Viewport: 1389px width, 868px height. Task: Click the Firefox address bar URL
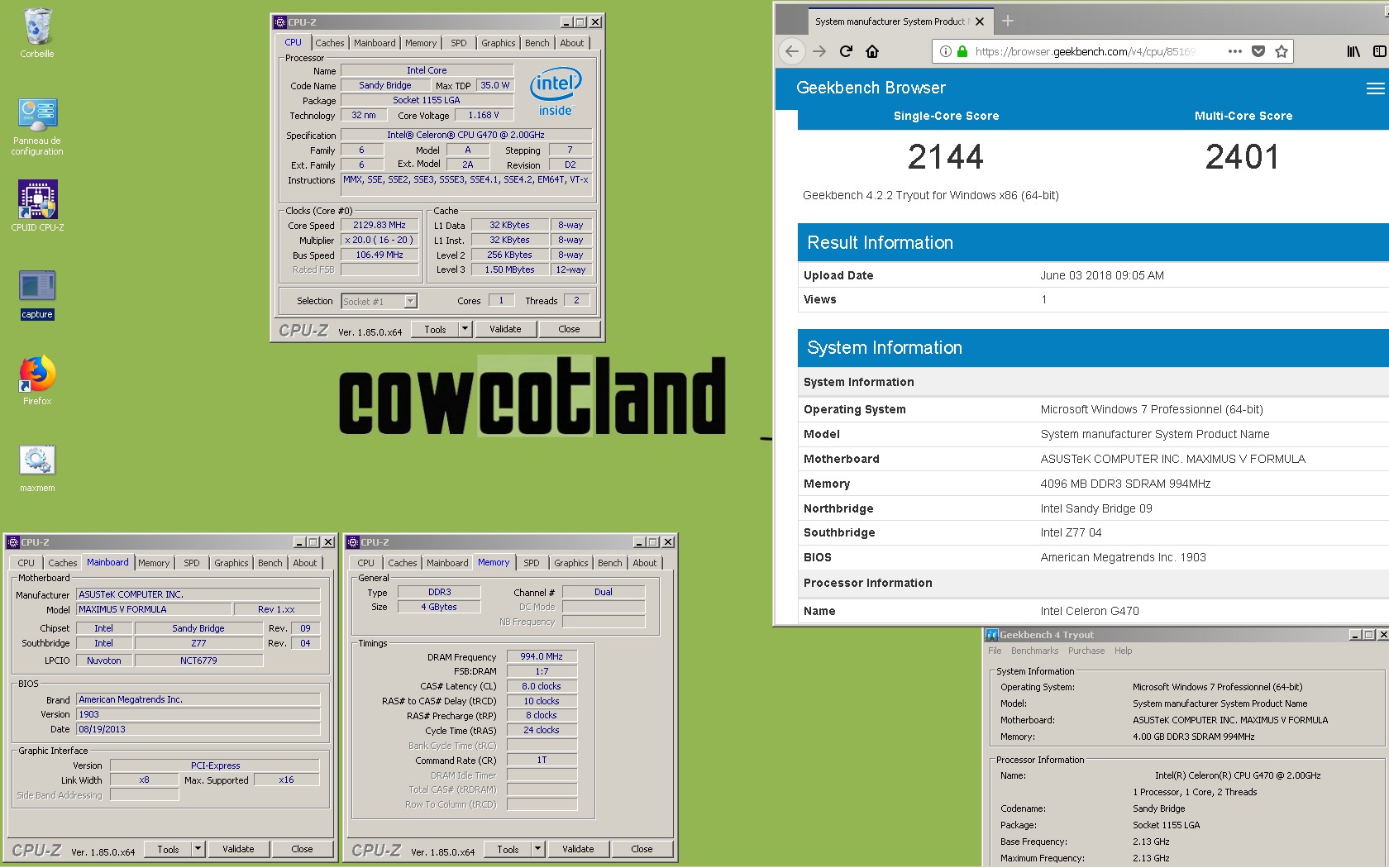coord(1085,51)
